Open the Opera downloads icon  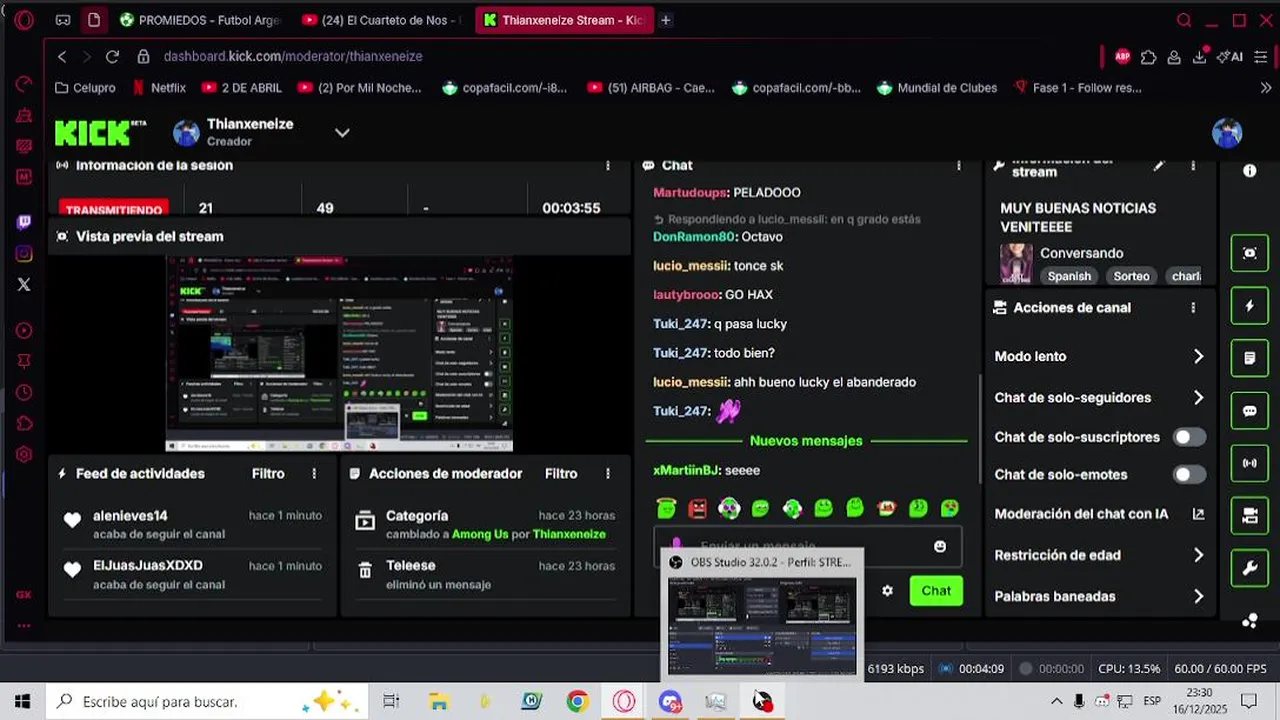tap(1199, 57)
